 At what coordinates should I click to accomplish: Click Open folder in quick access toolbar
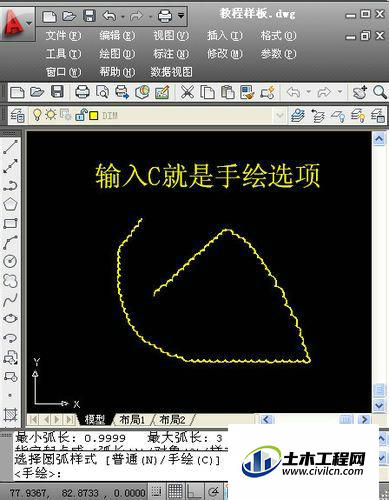coord(69,16)
